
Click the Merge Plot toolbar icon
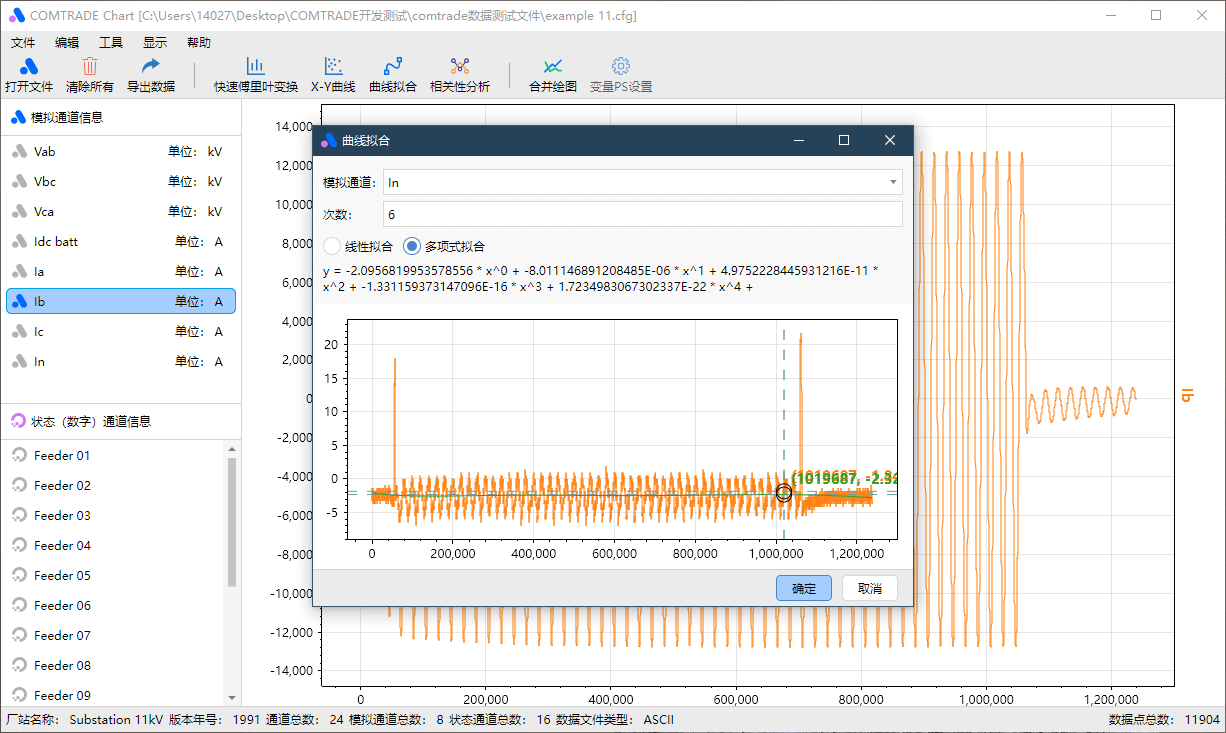coord(552,67)
